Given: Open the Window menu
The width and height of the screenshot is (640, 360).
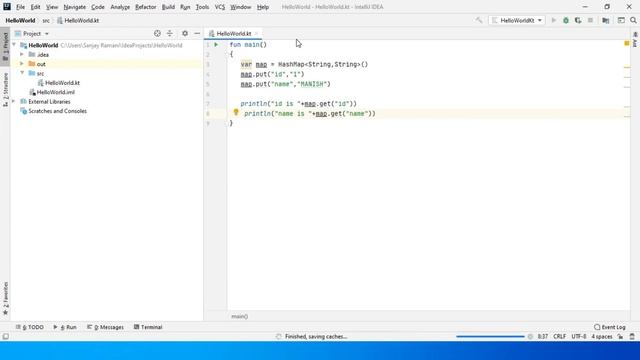Looking at the screenshot, I should 241,7.
